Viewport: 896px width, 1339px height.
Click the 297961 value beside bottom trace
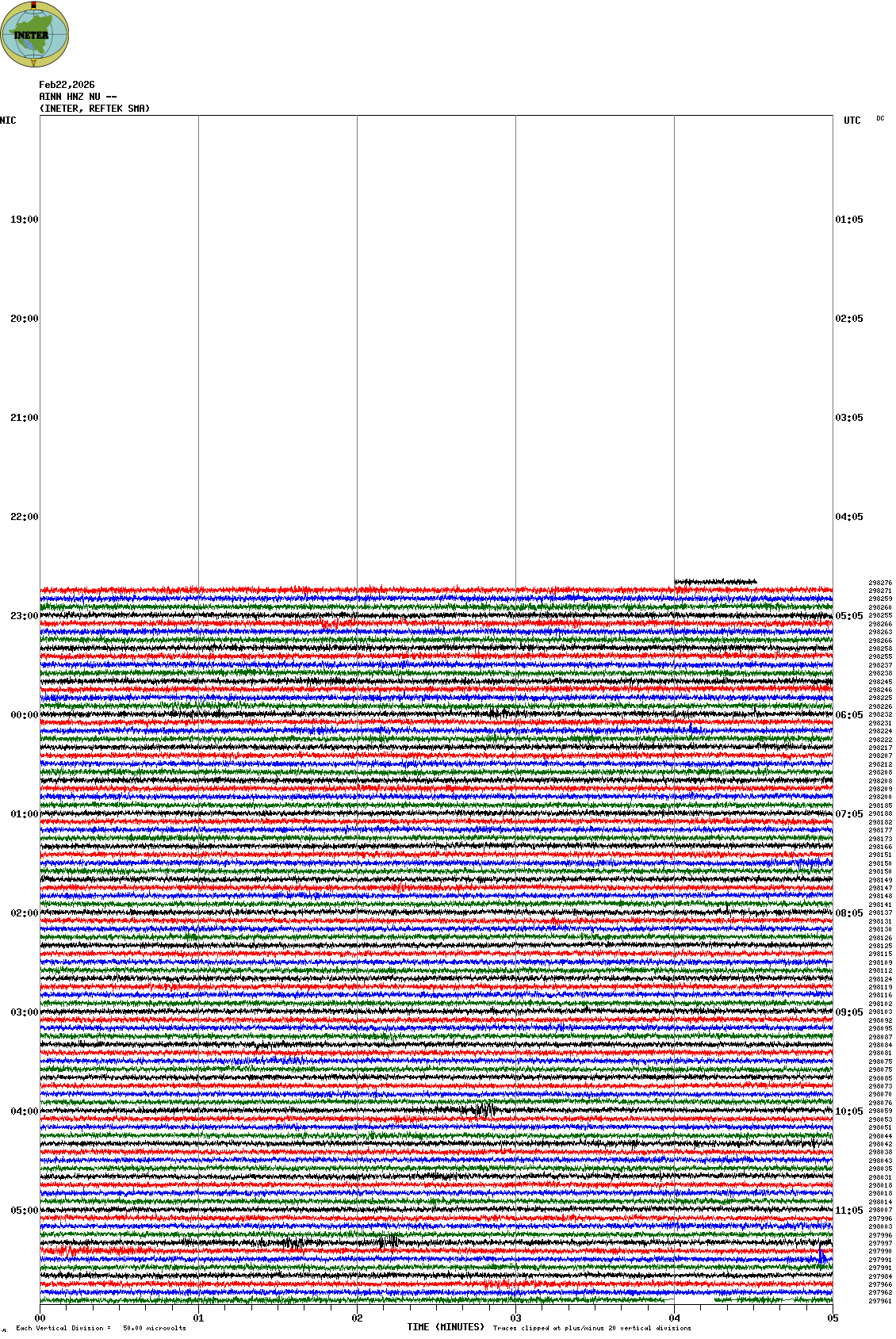coord(880,1301)
